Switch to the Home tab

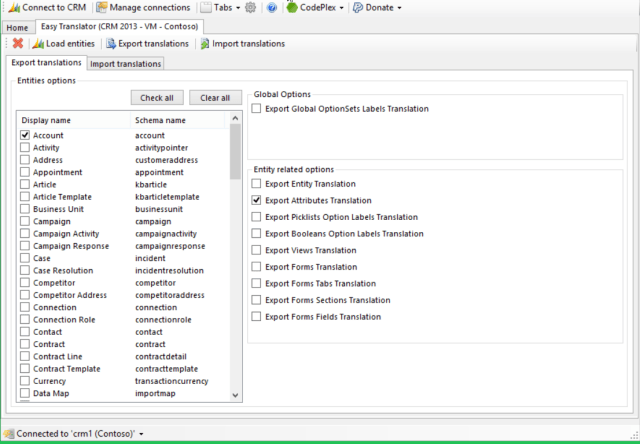click(x=17, y=27)
